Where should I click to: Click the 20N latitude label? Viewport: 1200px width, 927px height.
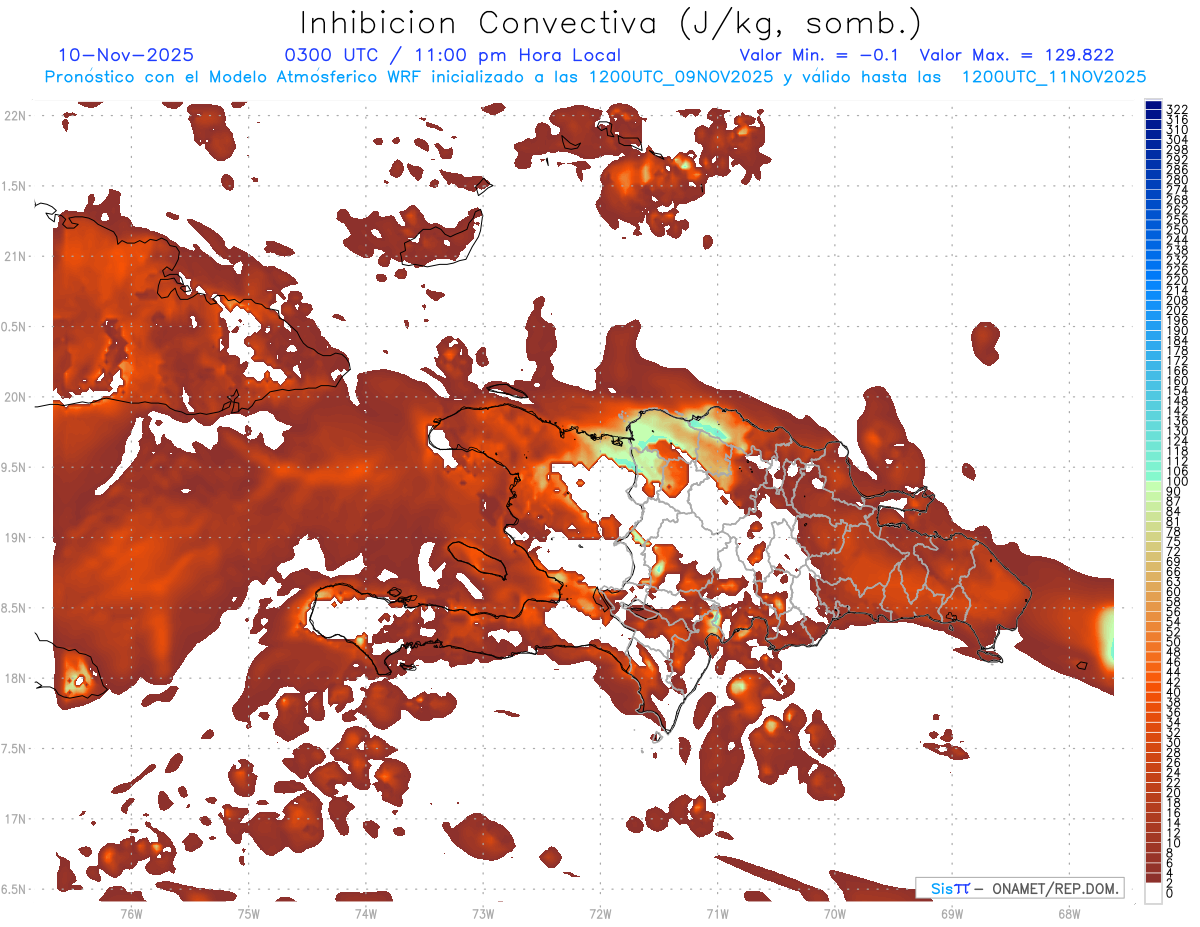(x=16, y=397)
